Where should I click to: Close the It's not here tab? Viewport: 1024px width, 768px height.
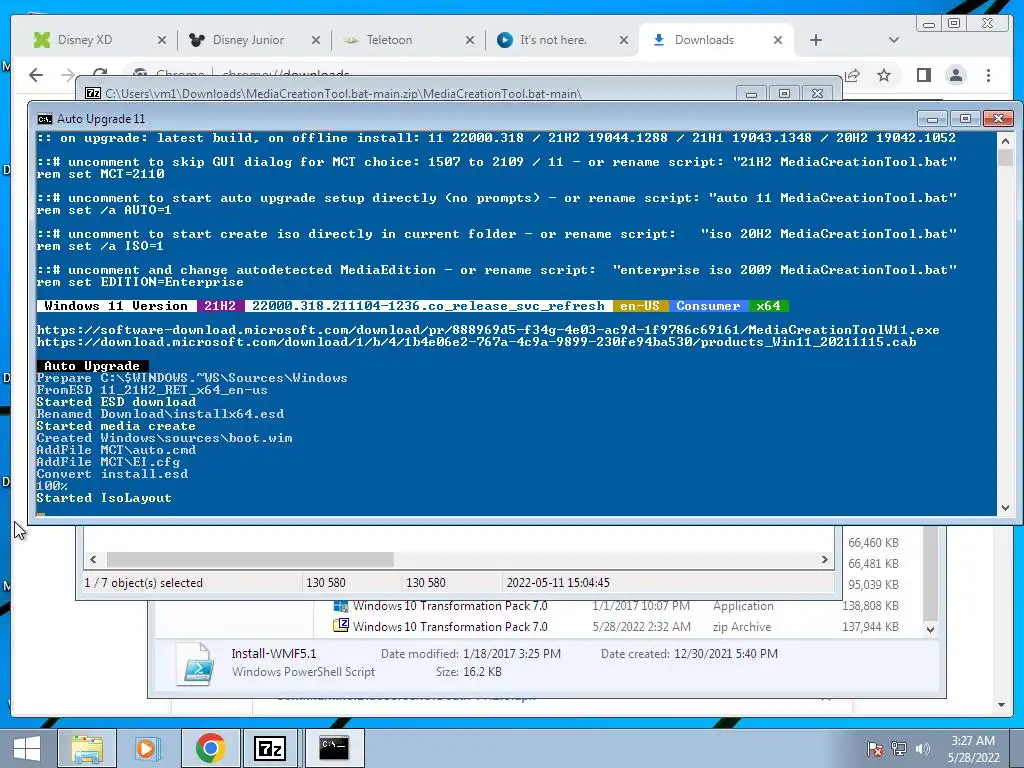624,40
